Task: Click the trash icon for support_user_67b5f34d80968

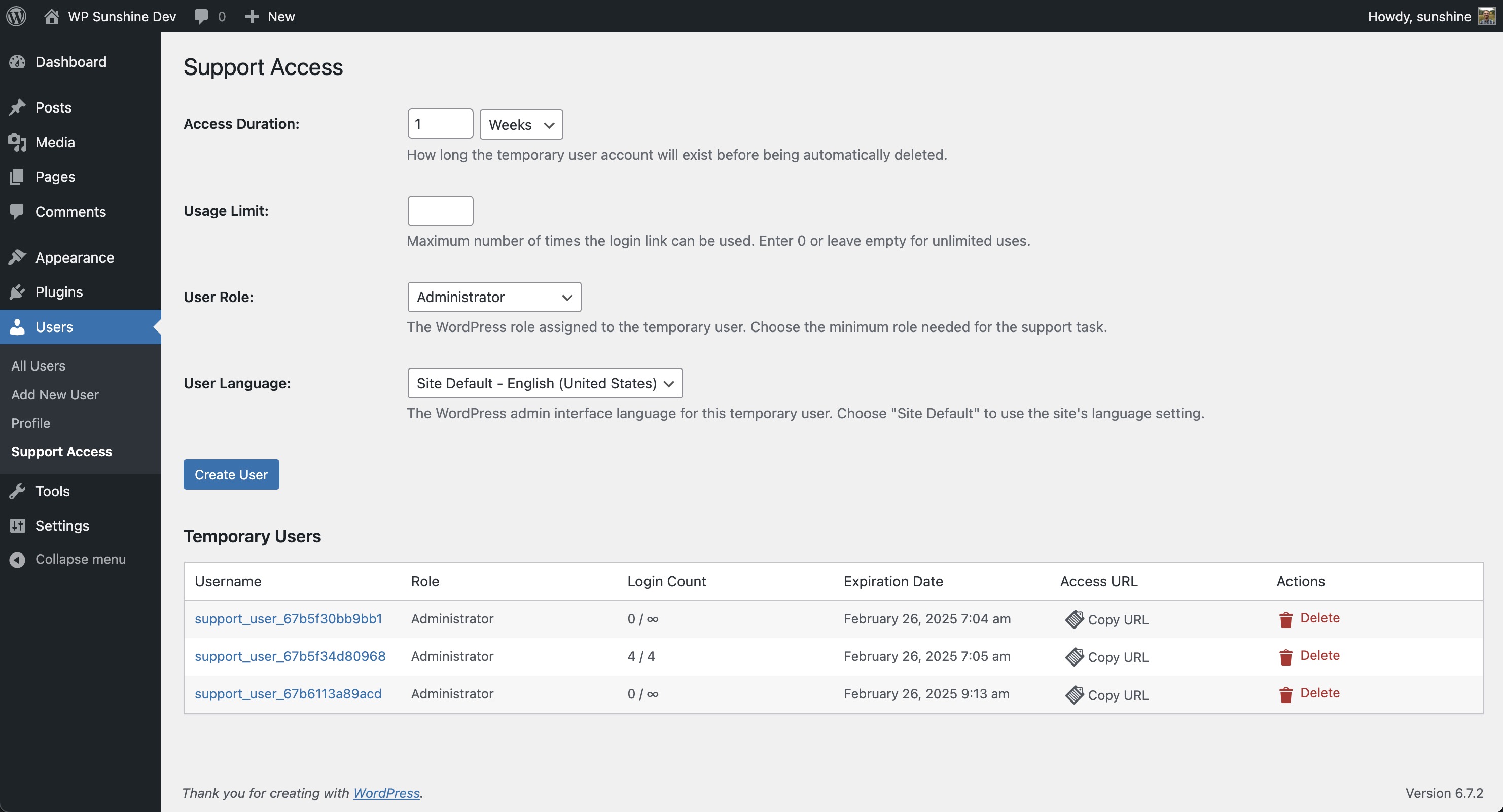Action: pyautogui.click(x=1285, y=657)
